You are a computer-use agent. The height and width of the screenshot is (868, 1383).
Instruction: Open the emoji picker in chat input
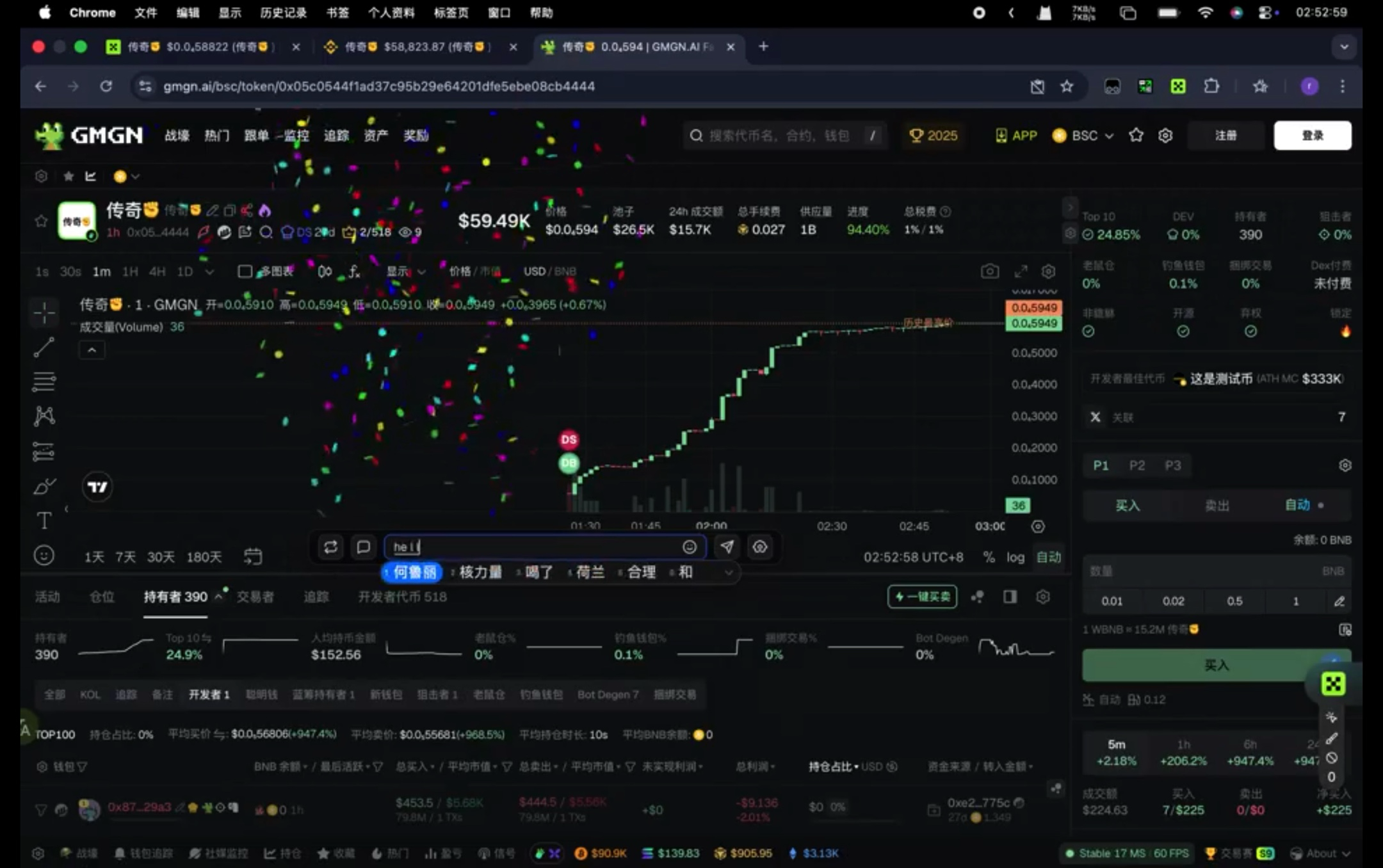tap(689, 547)
